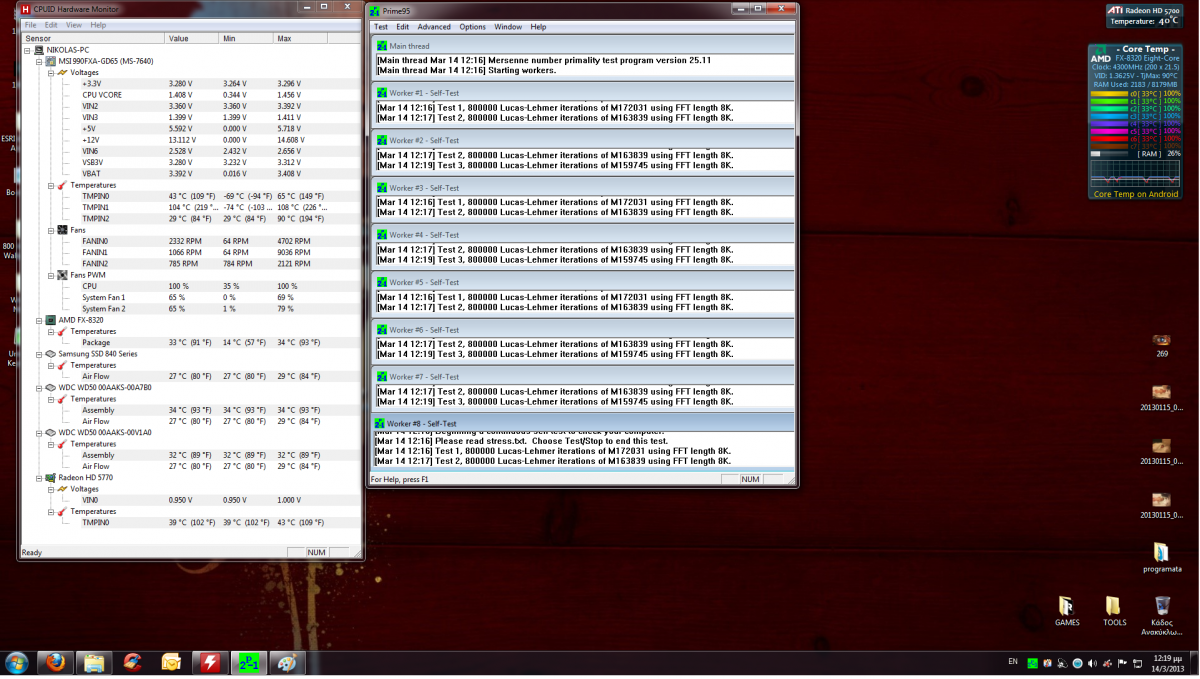Select the FANIN0 fan speed row
Screen dimensions: 1200x679
(x=190, y=241)
